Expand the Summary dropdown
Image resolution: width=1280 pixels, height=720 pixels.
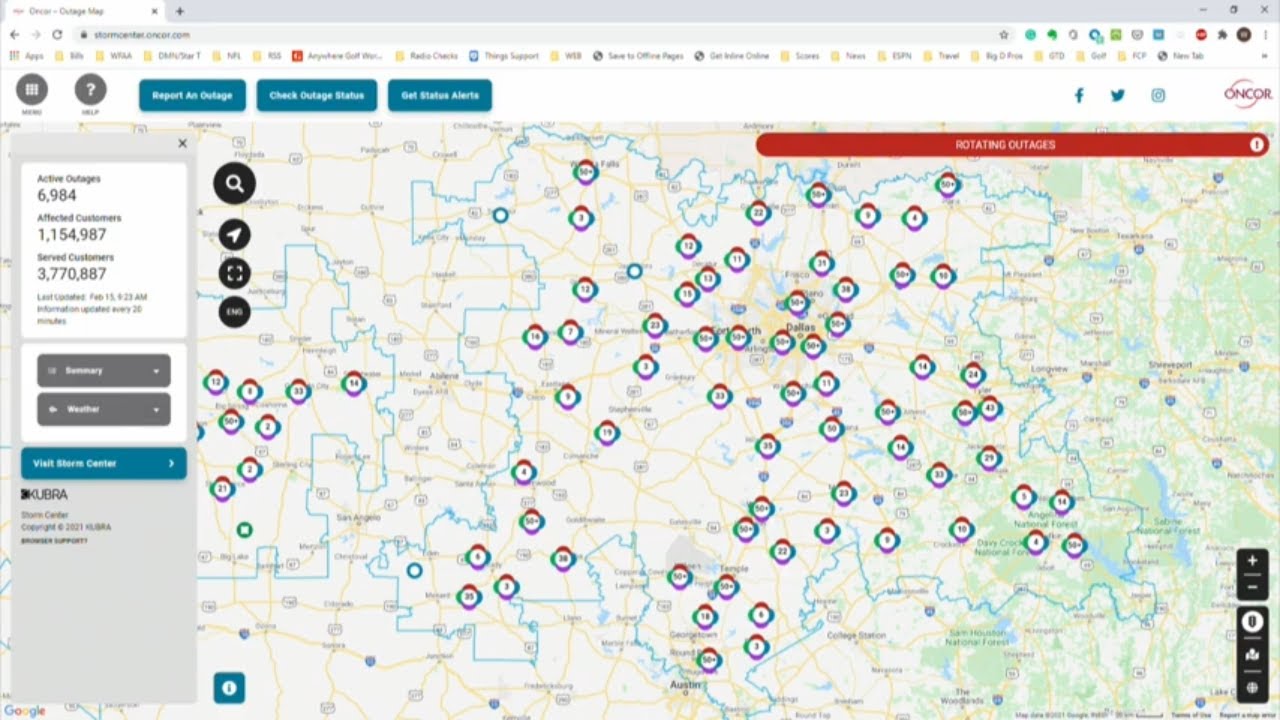pos(104,370)
